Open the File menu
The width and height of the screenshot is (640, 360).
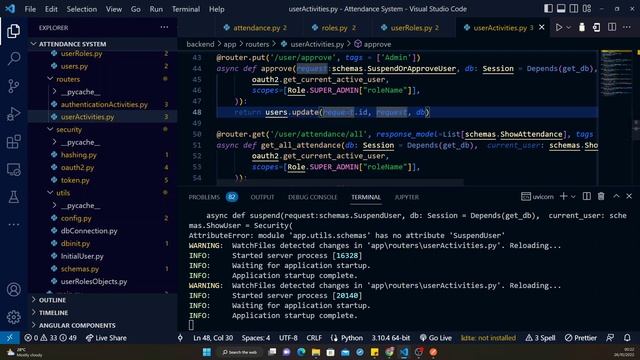(30, 9)
